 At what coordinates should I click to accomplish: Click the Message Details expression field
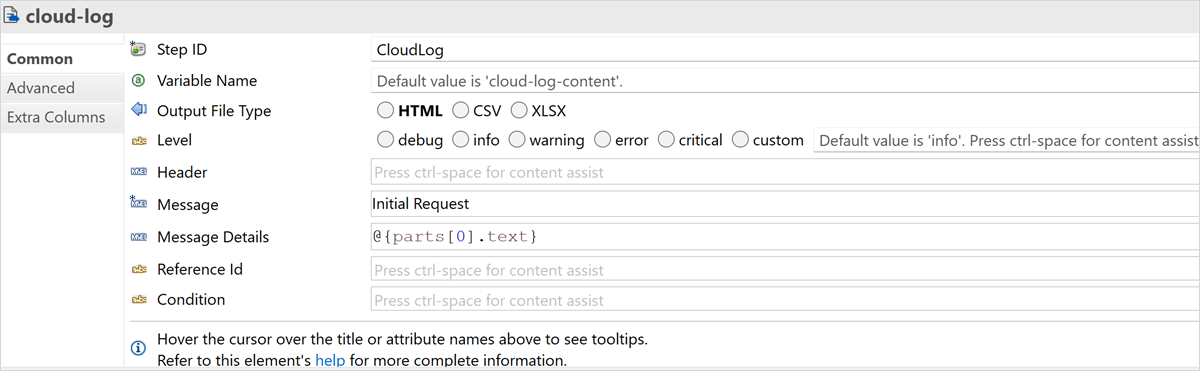tap(785, 237)
